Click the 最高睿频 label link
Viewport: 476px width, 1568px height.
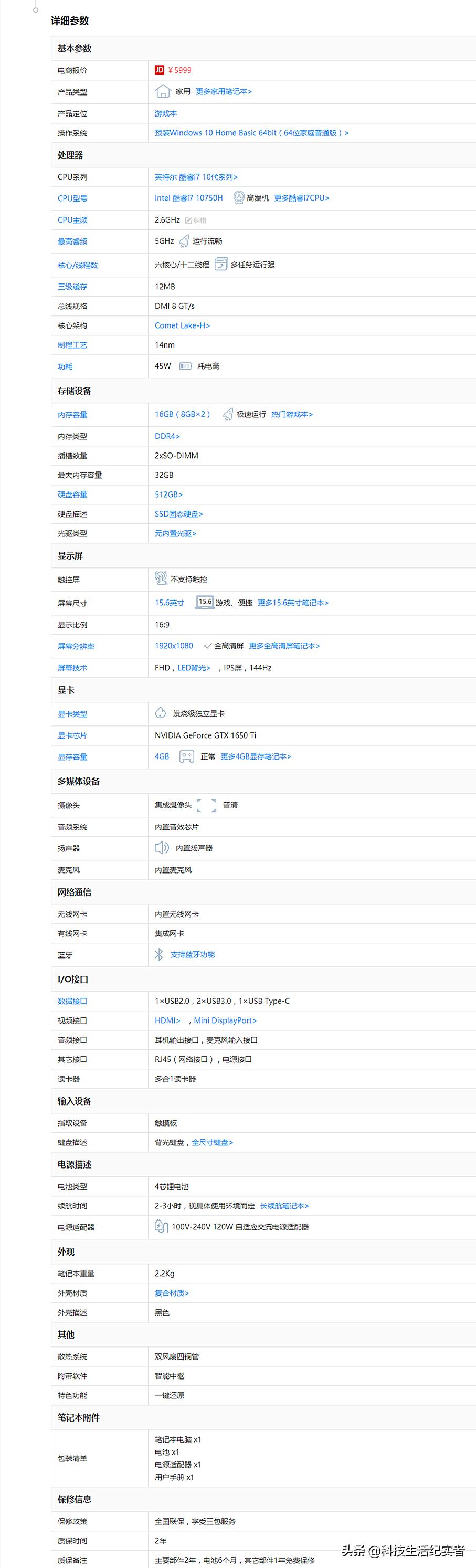72,241
